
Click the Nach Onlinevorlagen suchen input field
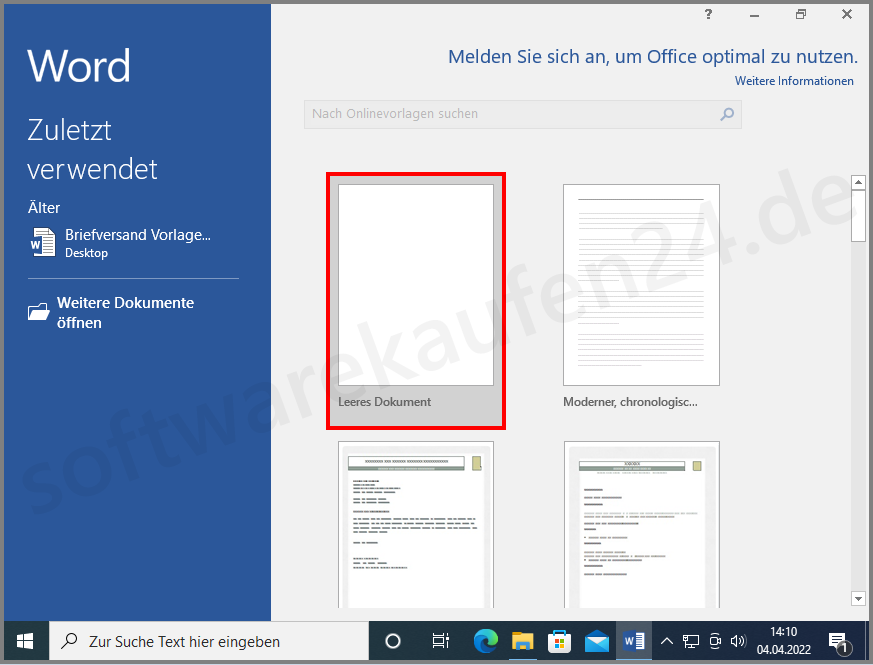pos(500,114)
